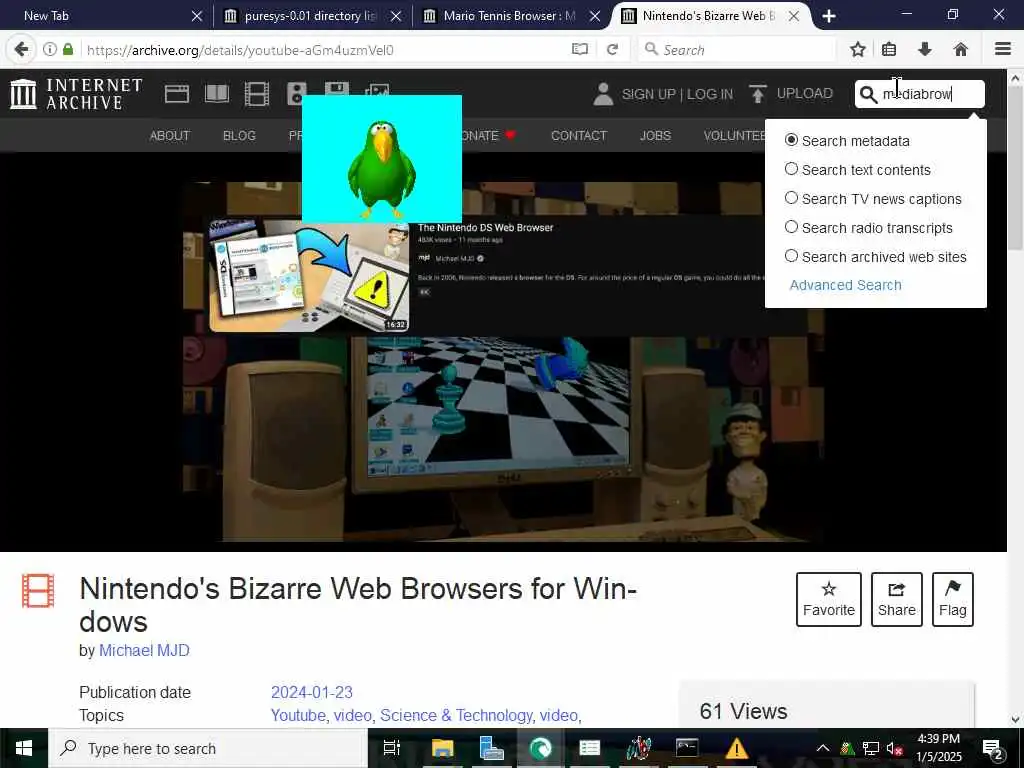Open the Advanced Search link

(846, 285)
